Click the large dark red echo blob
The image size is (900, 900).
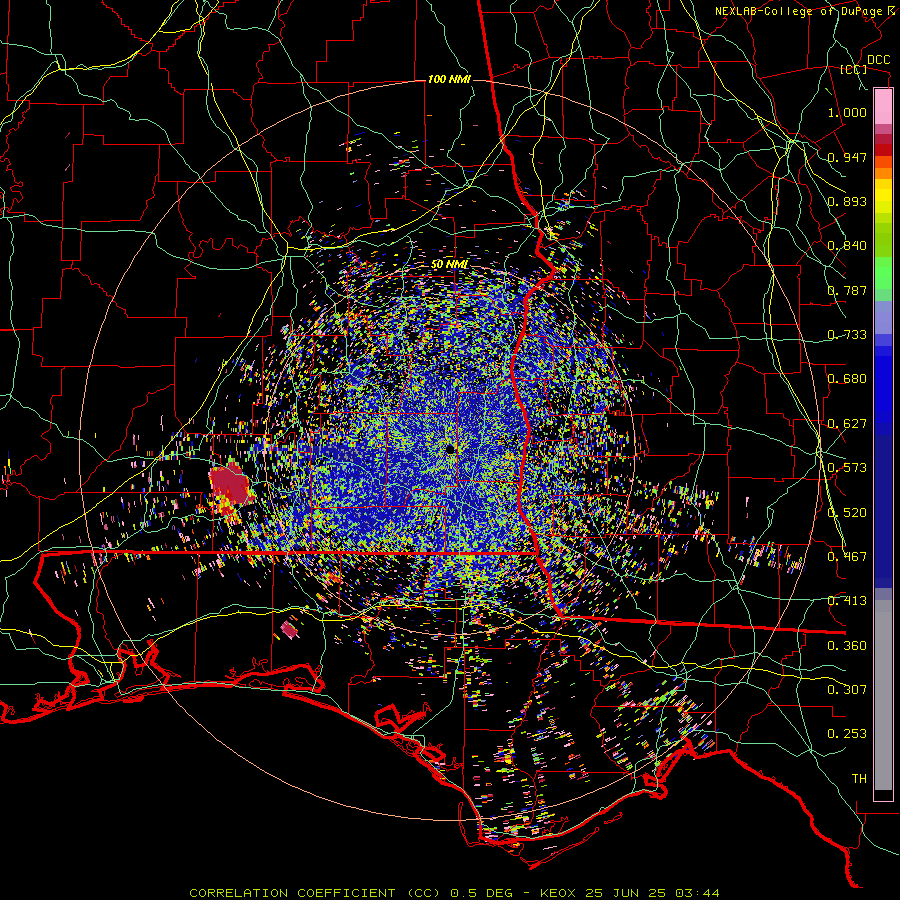[x=230, y=485]
